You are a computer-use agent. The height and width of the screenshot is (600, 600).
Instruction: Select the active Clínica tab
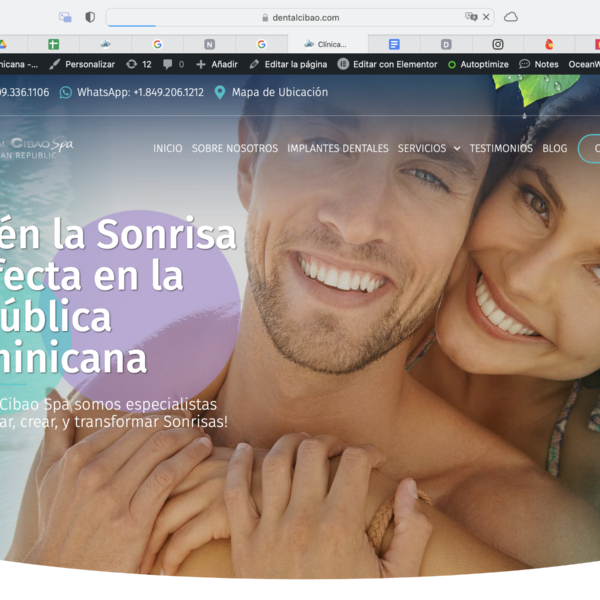328,44
